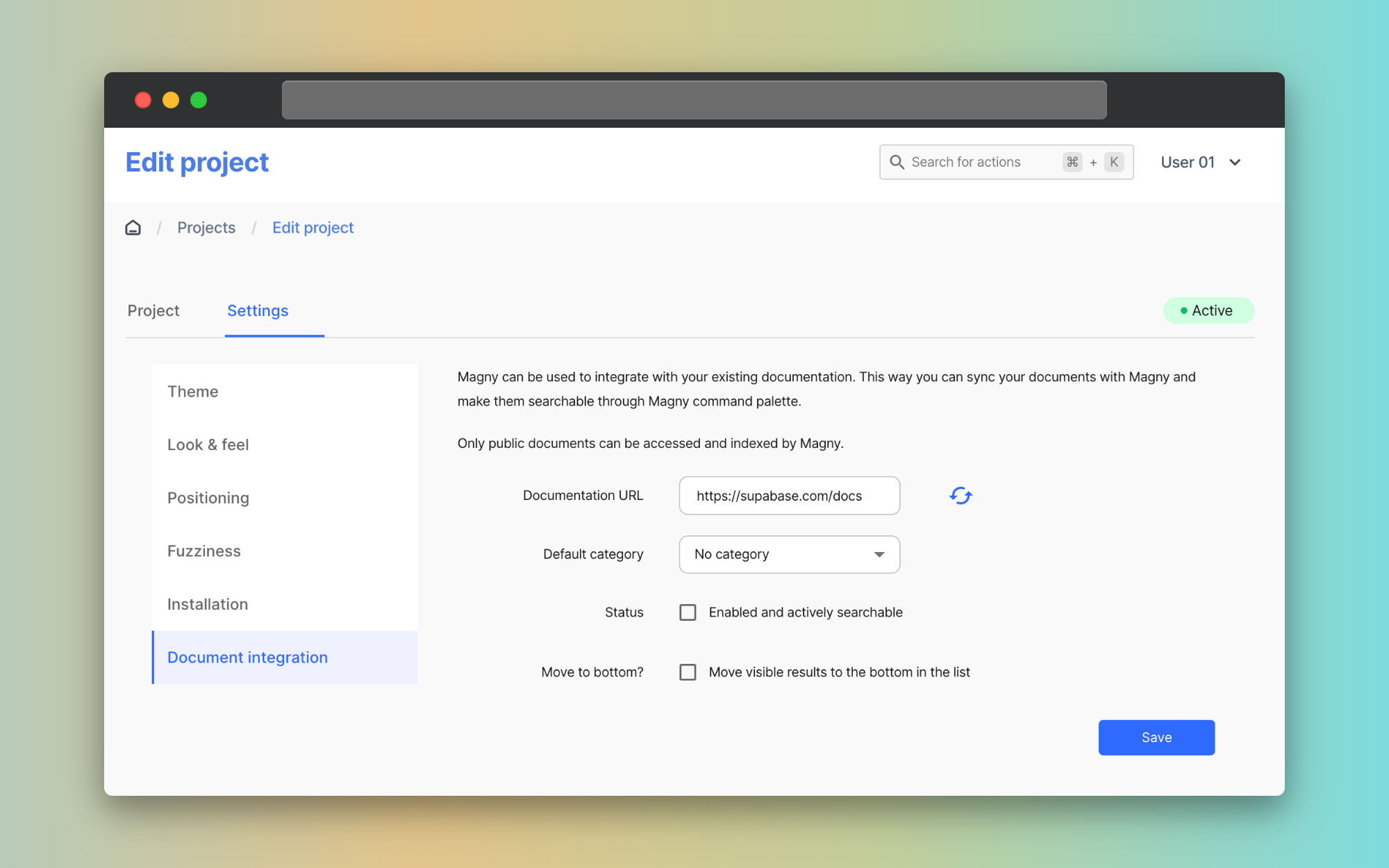Click the 'Documentation URL' label
Viewport: 1389px width, 868px height.
click(583, 496)
